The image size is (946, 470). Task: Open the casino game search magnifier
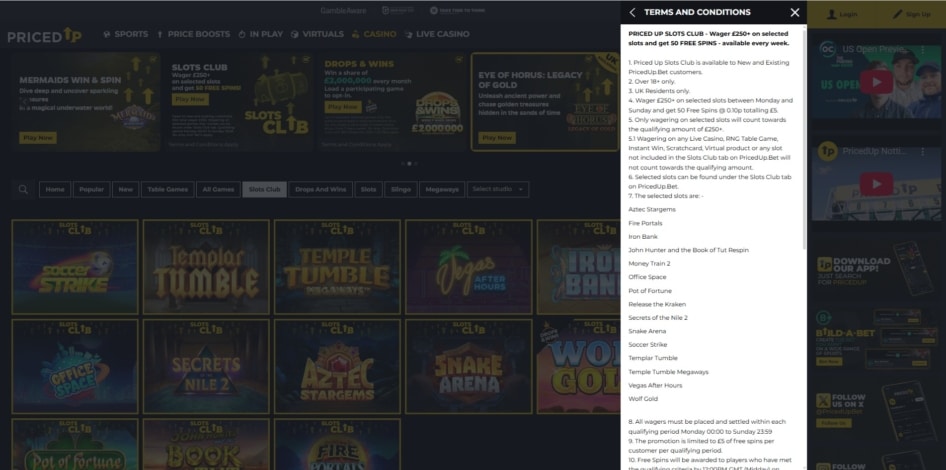point(23,189)
